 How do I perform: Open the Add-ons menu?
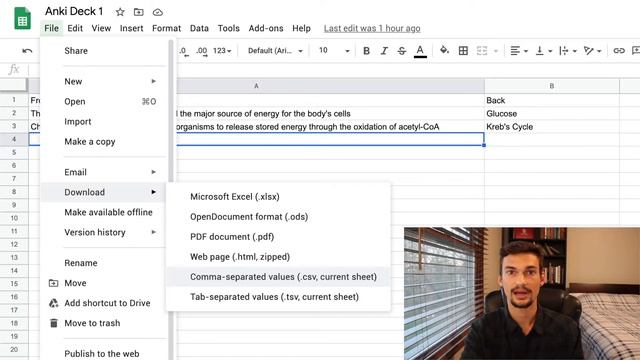tap(266, 28)
